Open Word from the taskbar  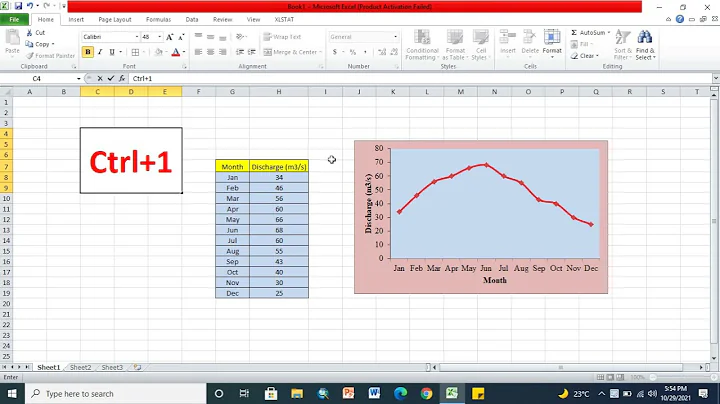[x=374, y=394]
